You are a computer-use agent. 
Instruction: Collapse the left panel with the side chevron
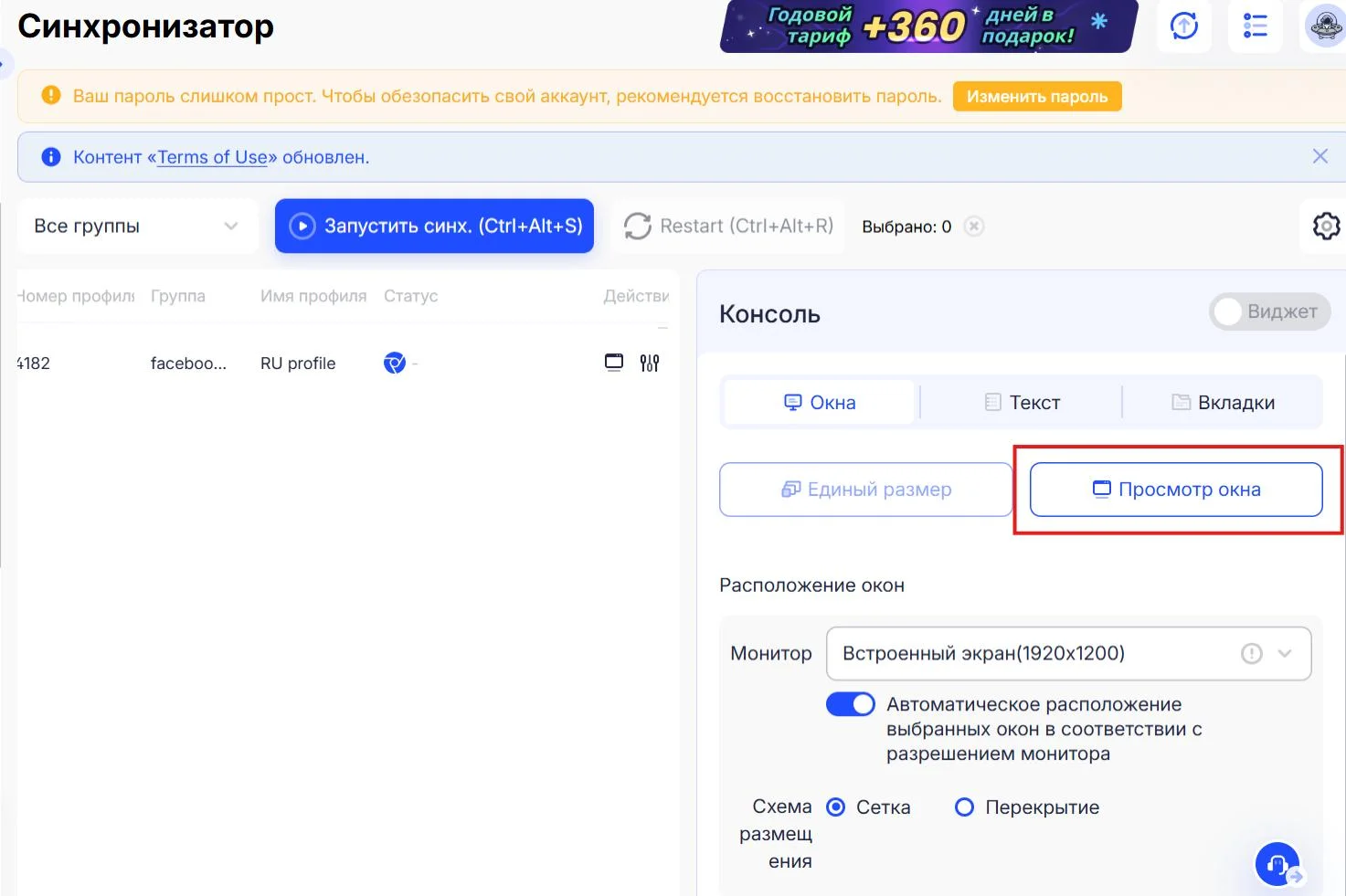[5, 65]
